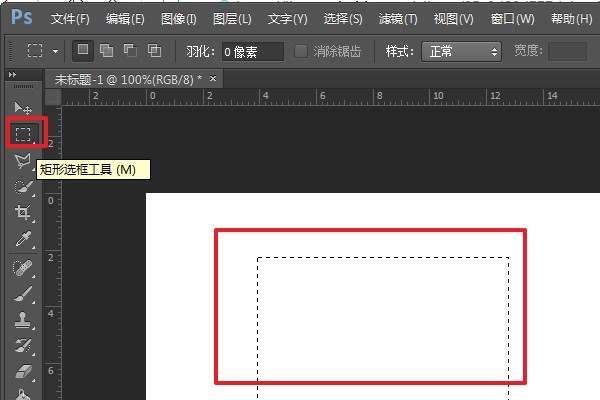Select the Healing Brush tool

pyautogui.click(x=23, y=268)
